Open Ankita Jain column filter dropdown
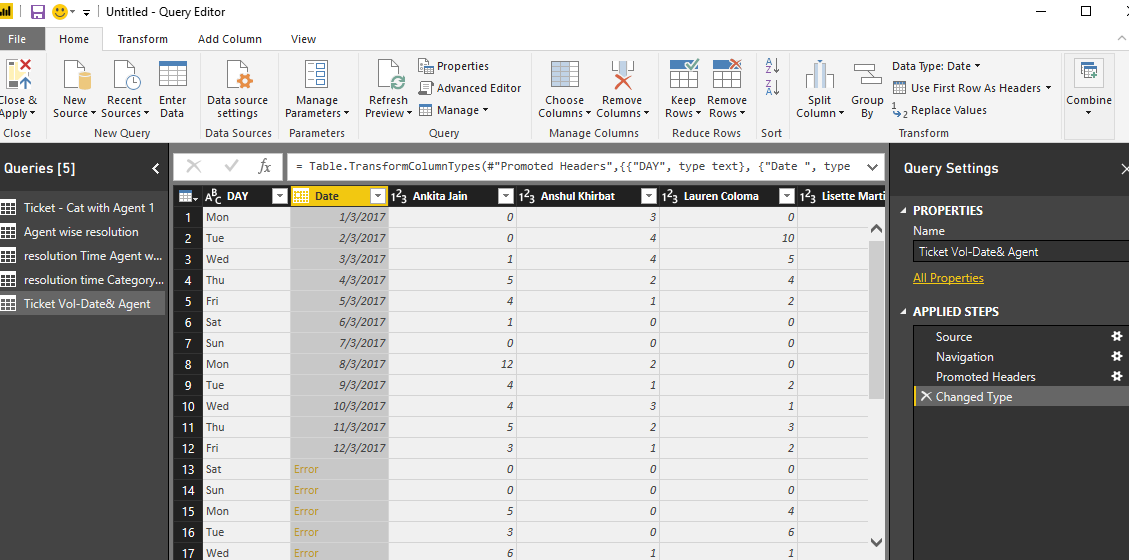 click(506, 196)
